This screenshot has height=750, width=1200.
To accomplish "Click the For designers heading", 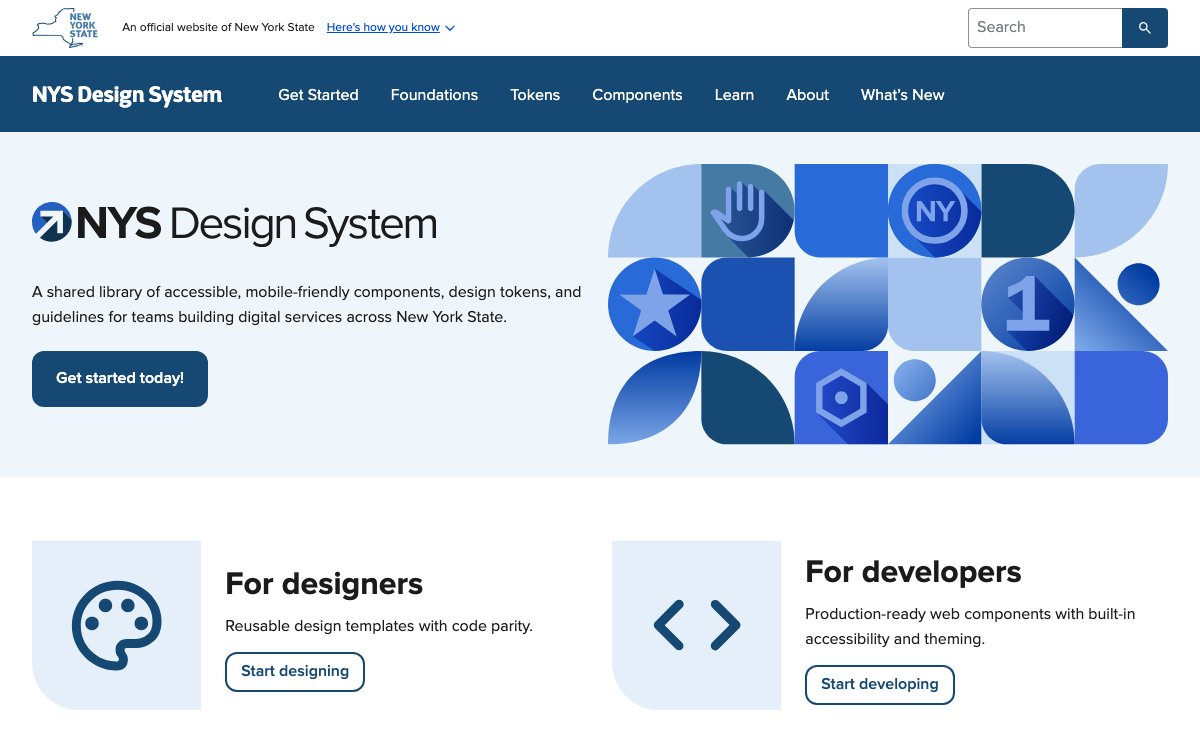I will [324, 584].
